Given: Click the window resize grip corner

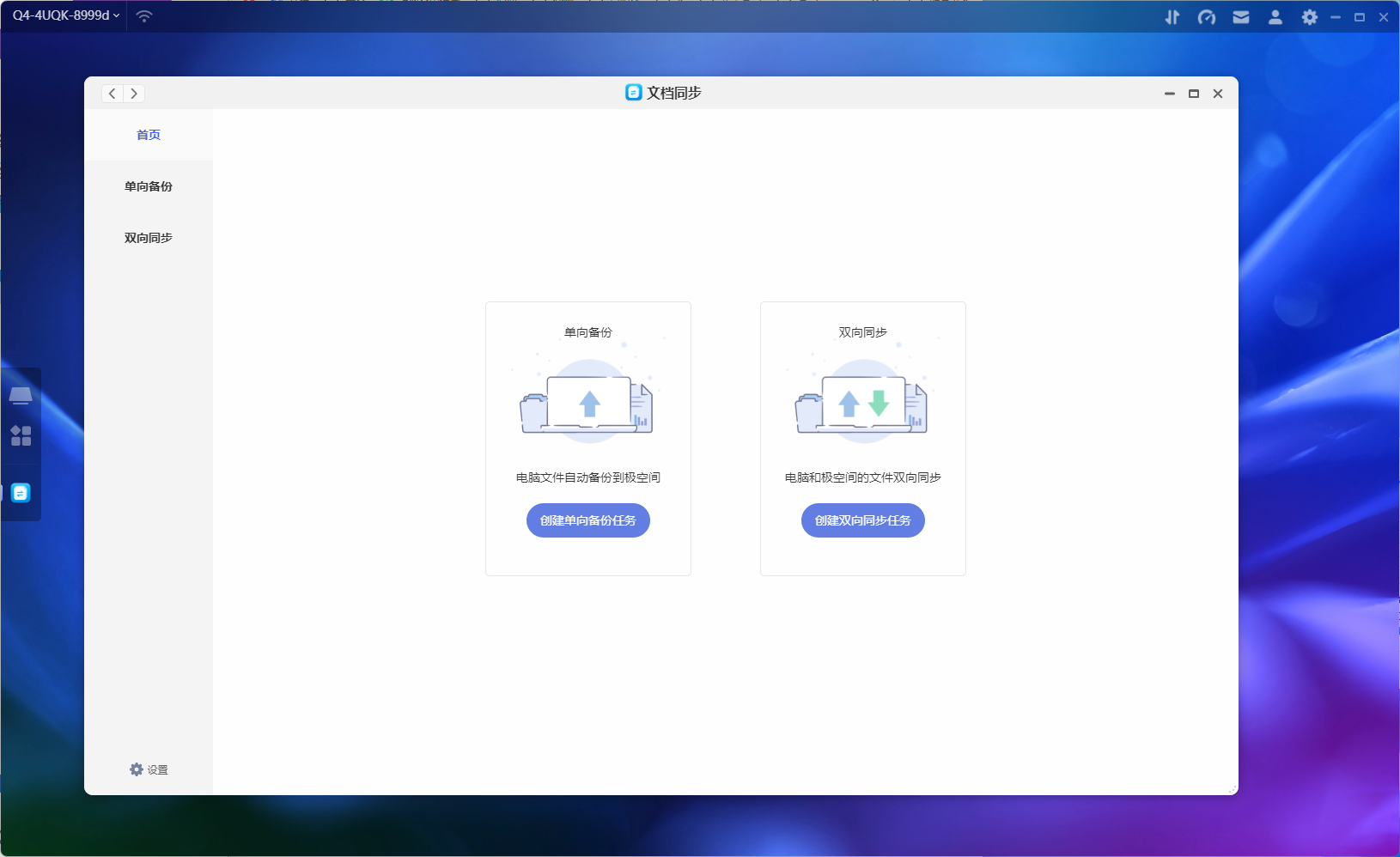Looking at the screenshot, I should tap(1233, 789).
